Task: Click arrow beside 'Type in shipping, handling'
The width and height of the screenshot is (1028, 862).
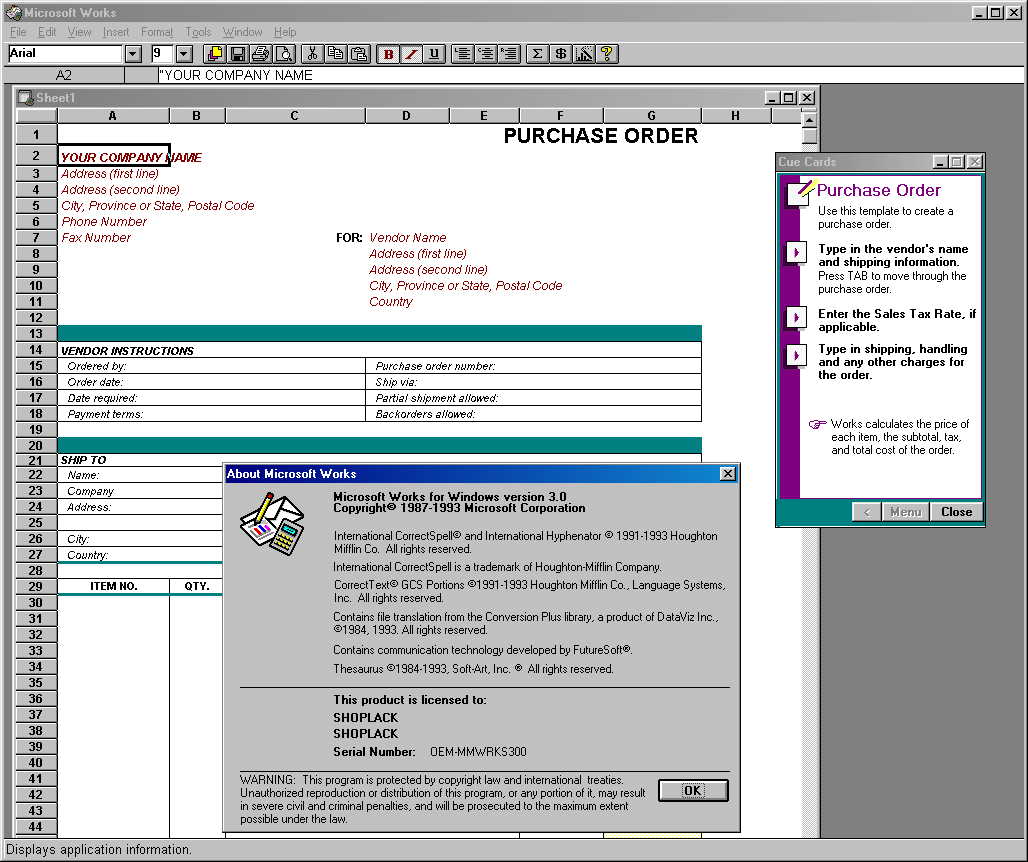Action: point(796,355)
